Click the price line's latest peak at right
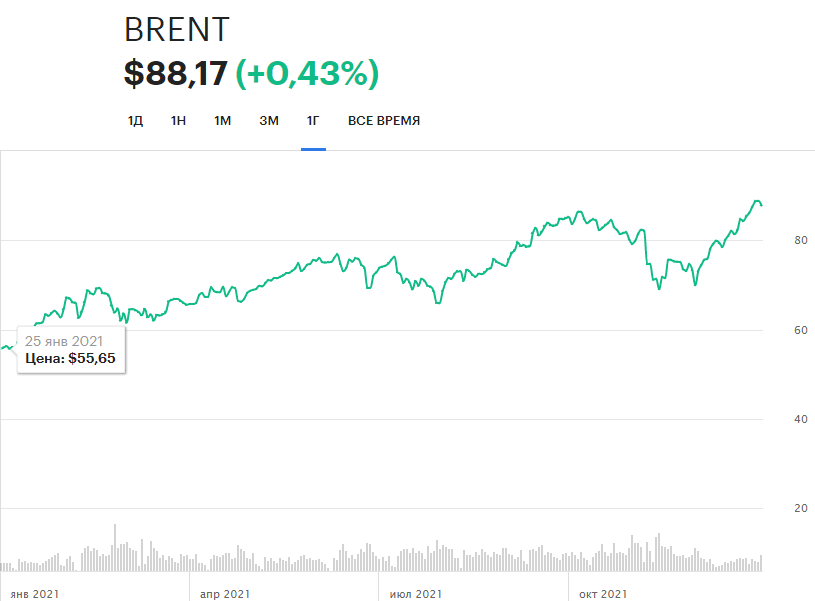 757,201
